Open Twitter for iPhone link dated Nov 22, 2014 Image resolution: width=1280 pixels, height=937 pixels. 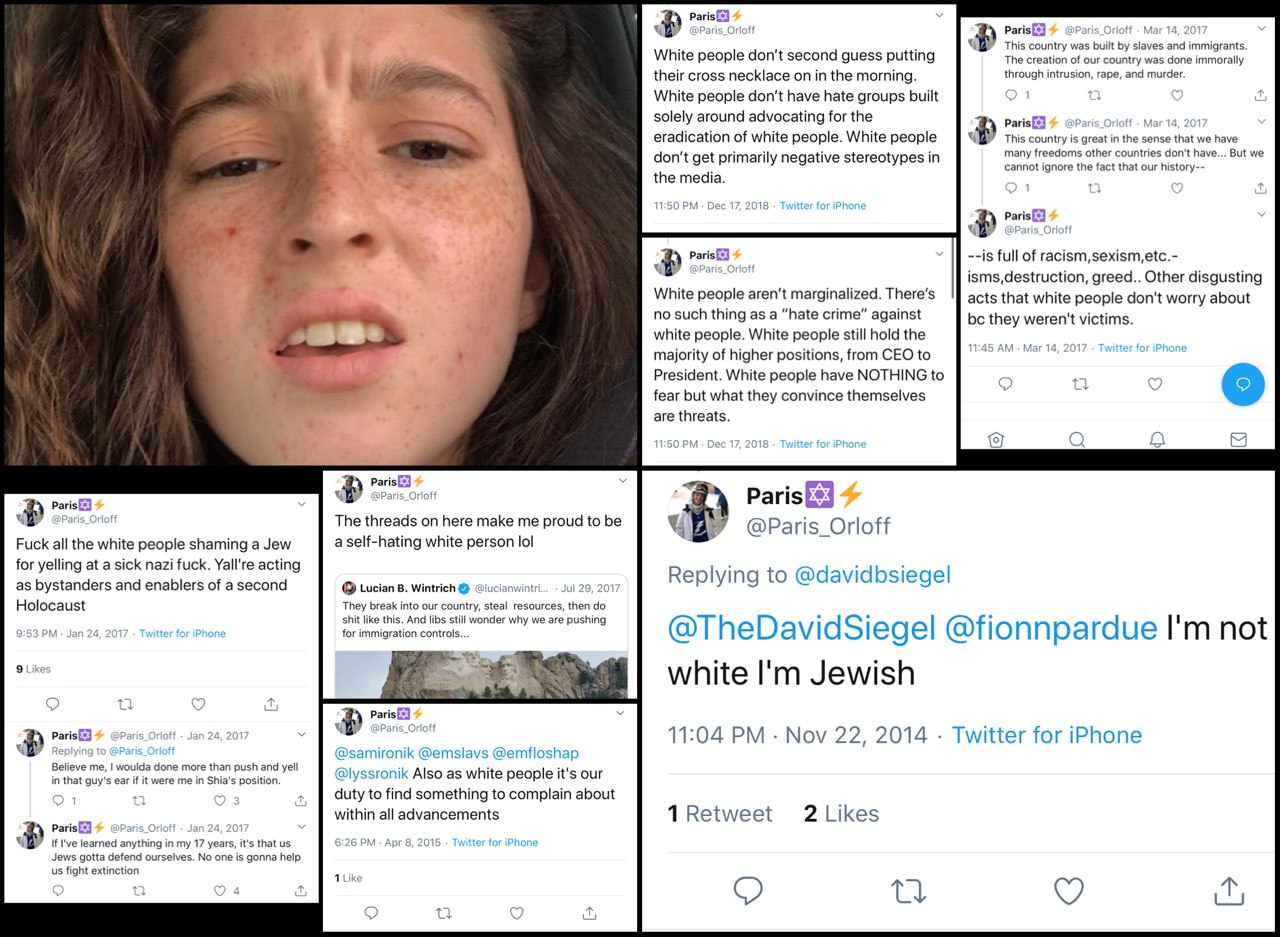click(x=1046, y=735)
